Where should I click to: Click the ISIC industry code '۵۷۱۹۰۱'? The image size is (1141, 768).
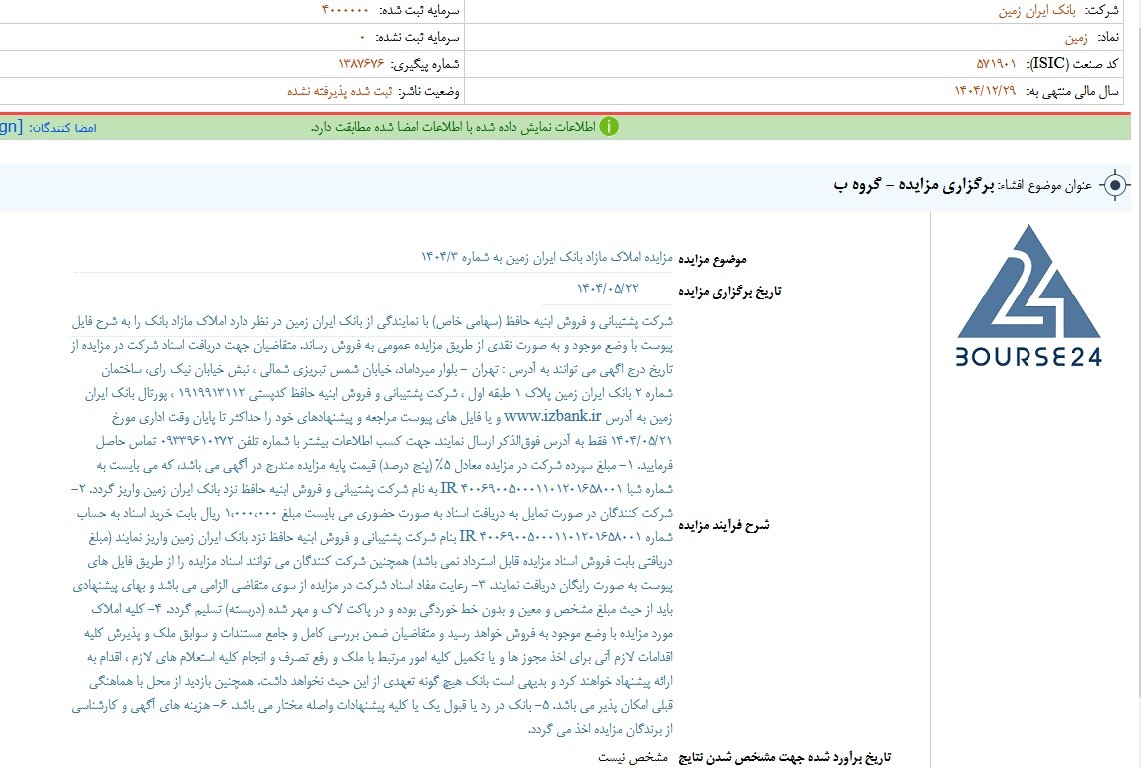(x=996, y=64)
